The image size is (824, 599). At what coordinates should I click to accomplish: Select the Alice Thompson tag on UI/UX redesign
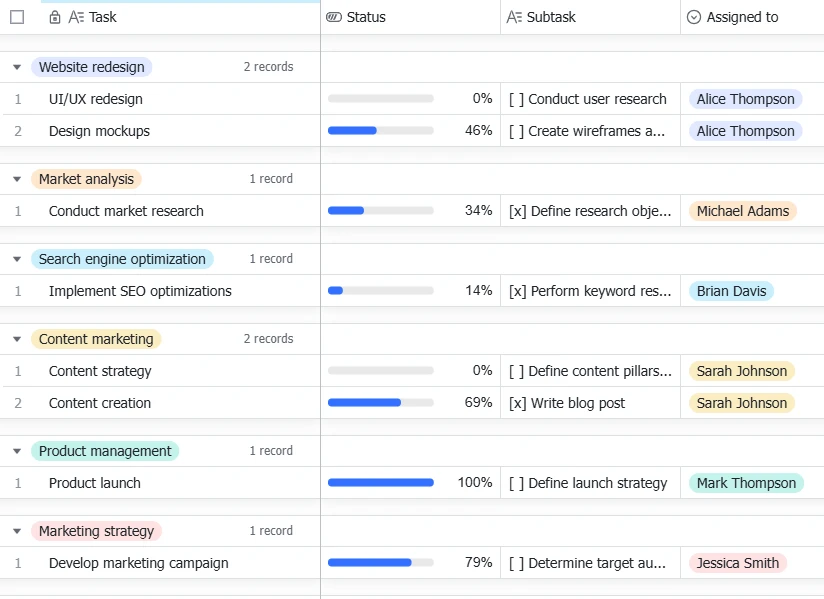pos(745,99)
